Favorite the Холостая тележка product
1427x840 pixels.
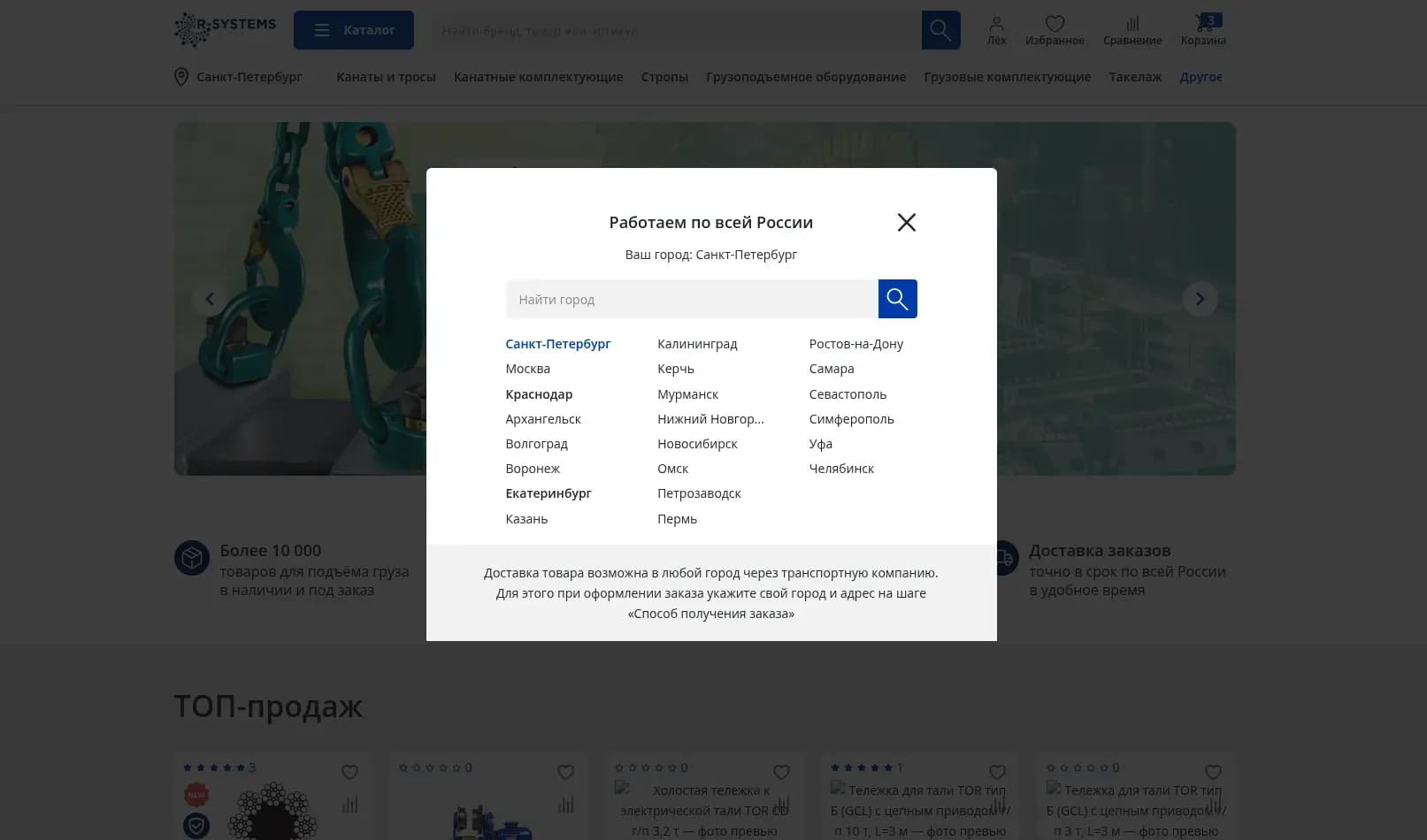(782, 772)
